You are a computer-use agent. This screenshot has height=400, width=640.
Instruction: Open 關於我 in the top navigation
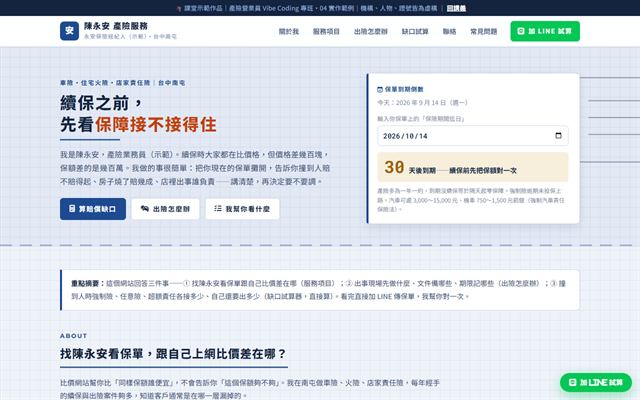pos(289,31)
